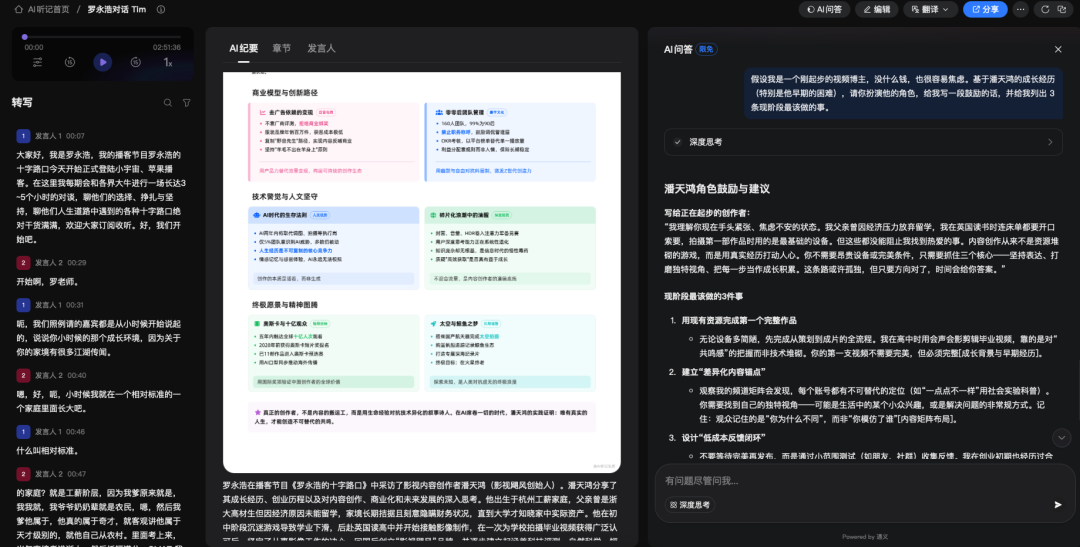The width and height of the screenshot is (1080, 547).
Task: Toggle 深度思考 mode in chat input
Action: 689,505
